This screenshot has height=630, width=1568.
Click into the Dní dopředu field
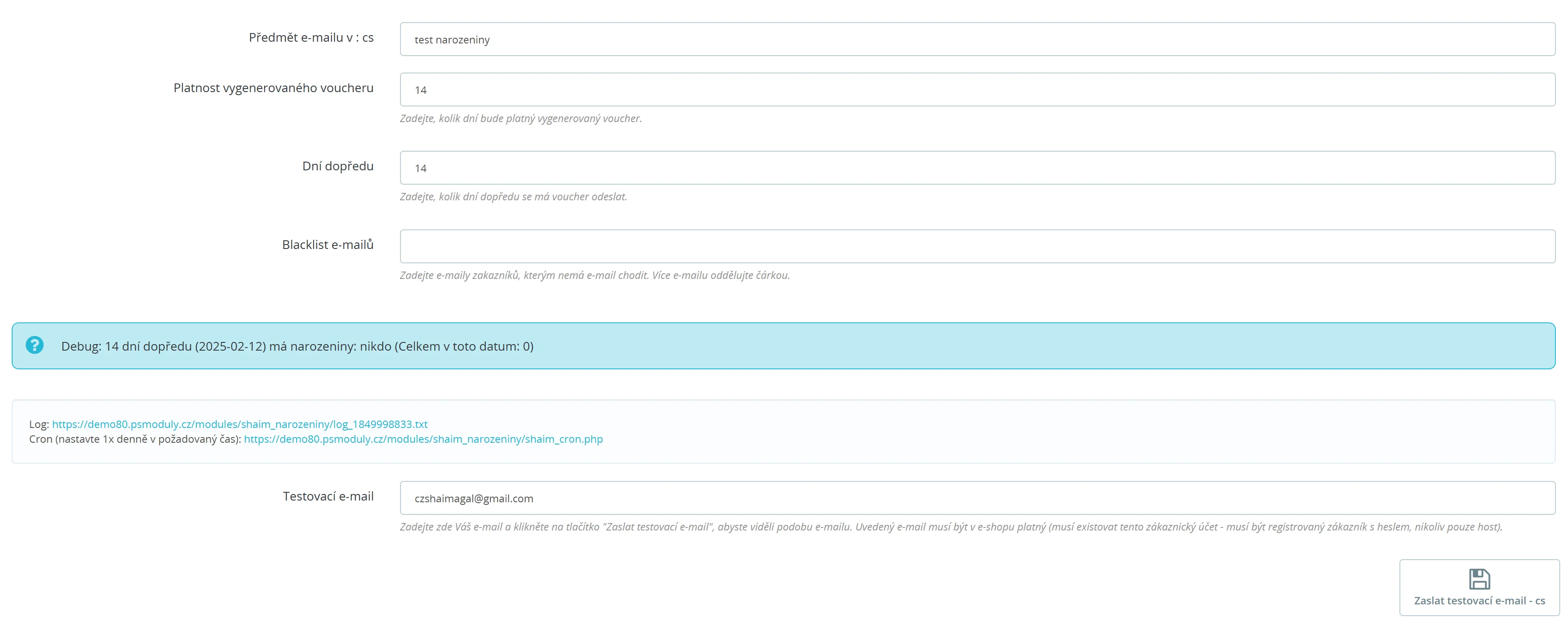(x=977, y=168)
